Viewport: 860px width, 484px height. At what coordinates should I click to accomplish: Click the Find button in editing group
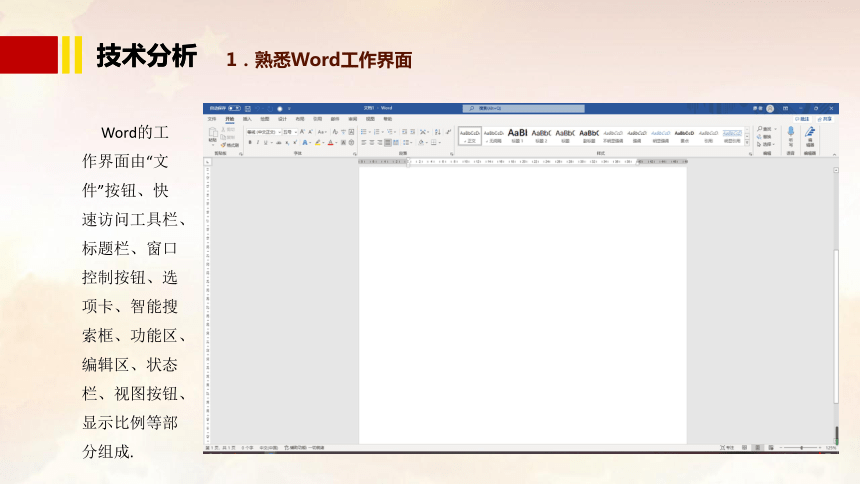pos(764,129)
